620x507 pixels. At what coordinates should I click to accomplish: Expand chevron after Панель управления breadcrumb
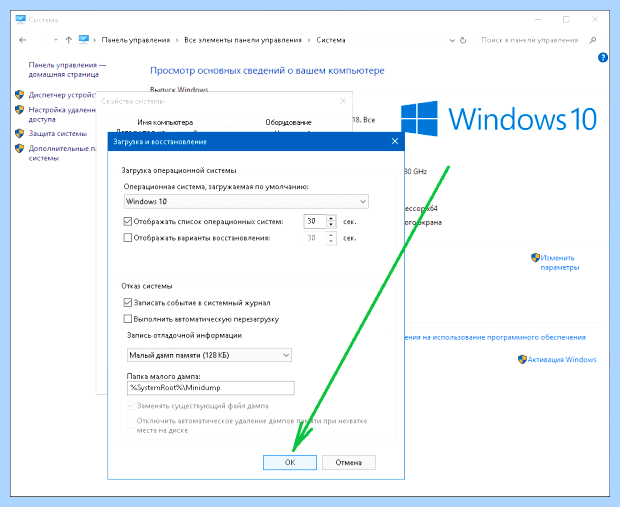177,40
